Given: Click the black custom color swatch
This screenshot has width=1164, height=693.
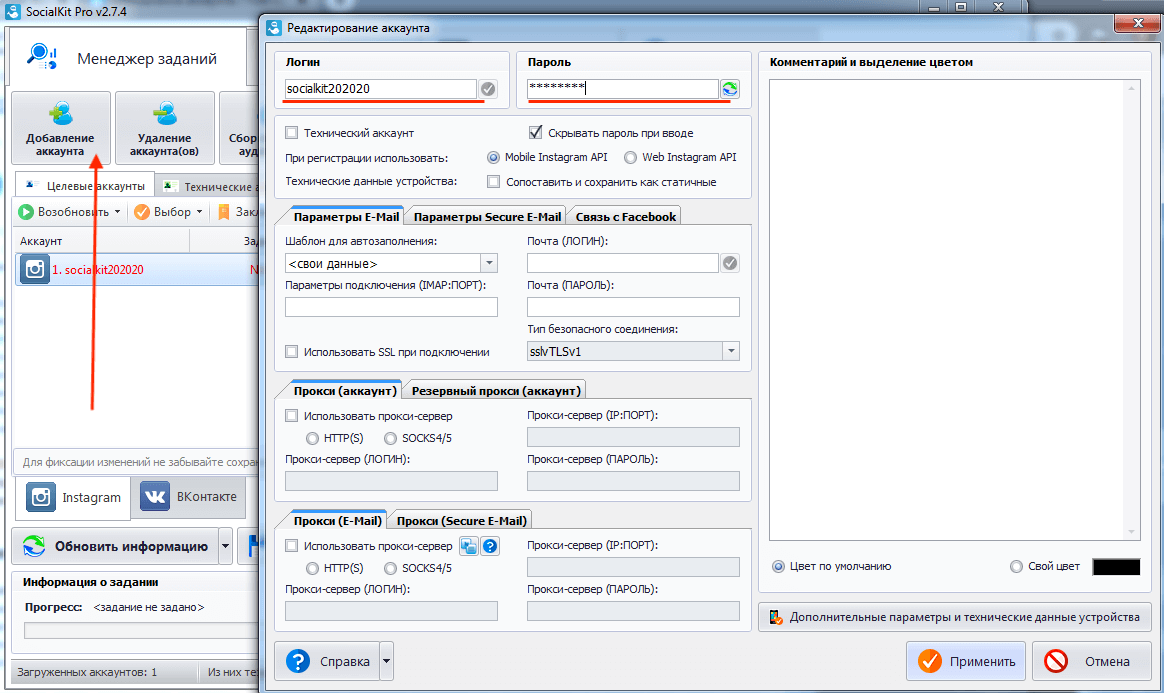Looking at the screenshot, I should pyautogui.click(x=1116, y=567).
